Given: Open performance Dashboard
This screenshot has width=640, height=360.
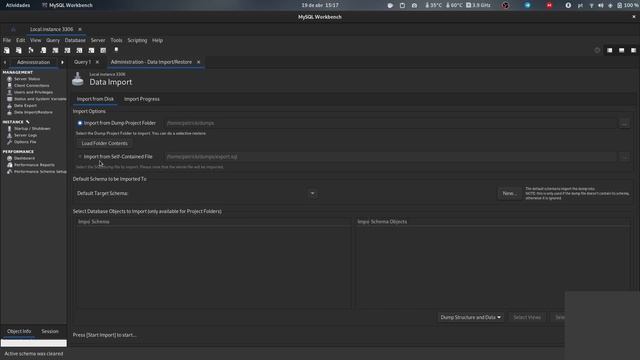Looking at the screenshot, I should click(x=24, y=158).
